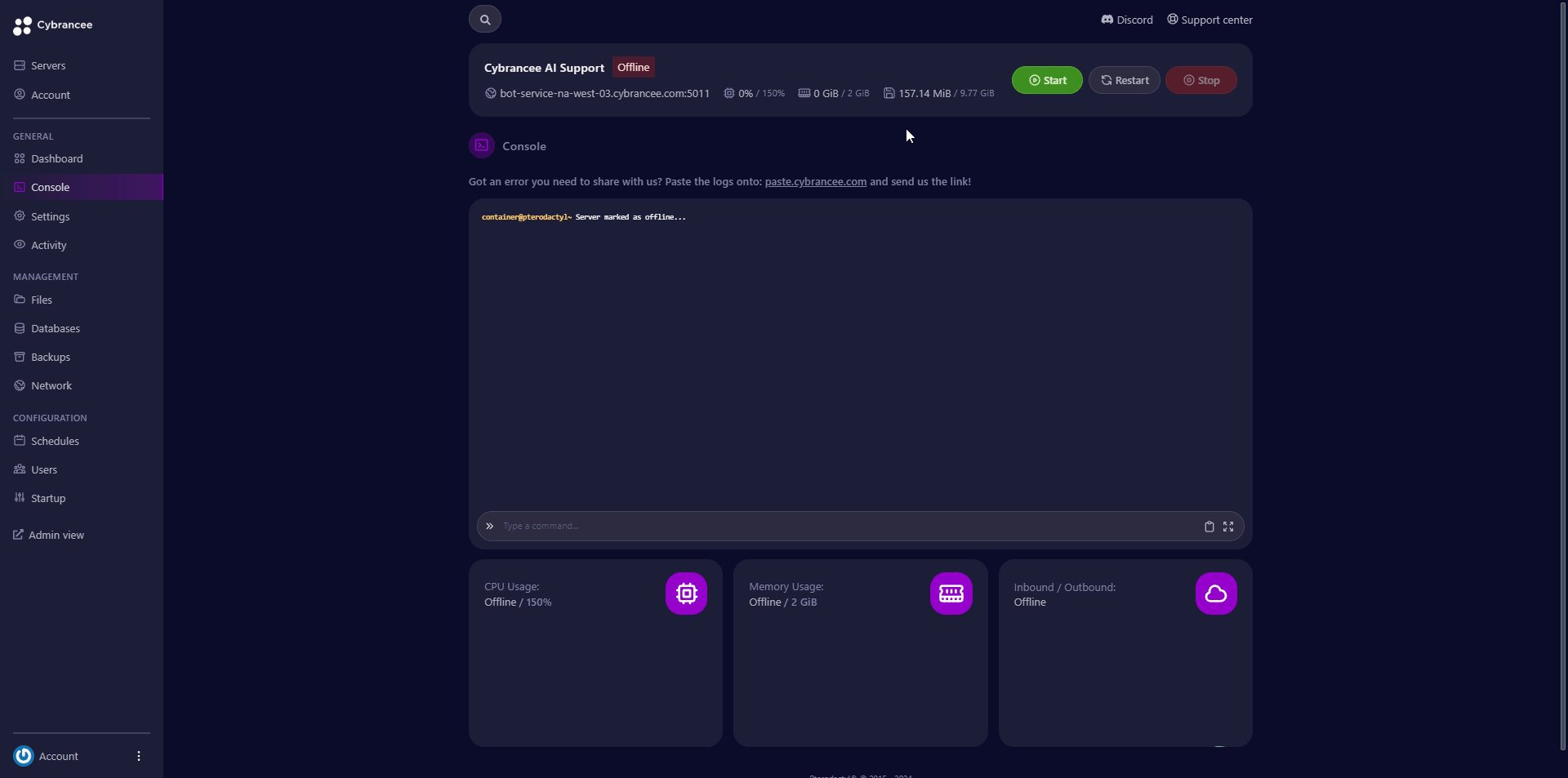
Task: Open the search magnifier button
Action: point(485,20)
